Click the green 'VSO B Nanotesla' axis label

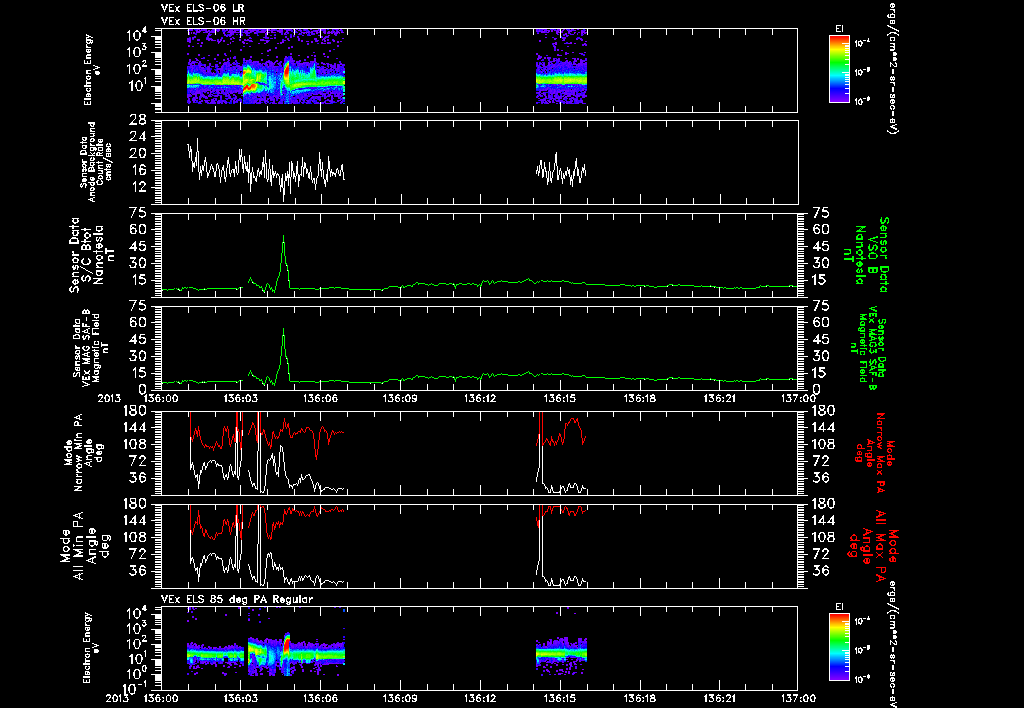click(865, 255)
